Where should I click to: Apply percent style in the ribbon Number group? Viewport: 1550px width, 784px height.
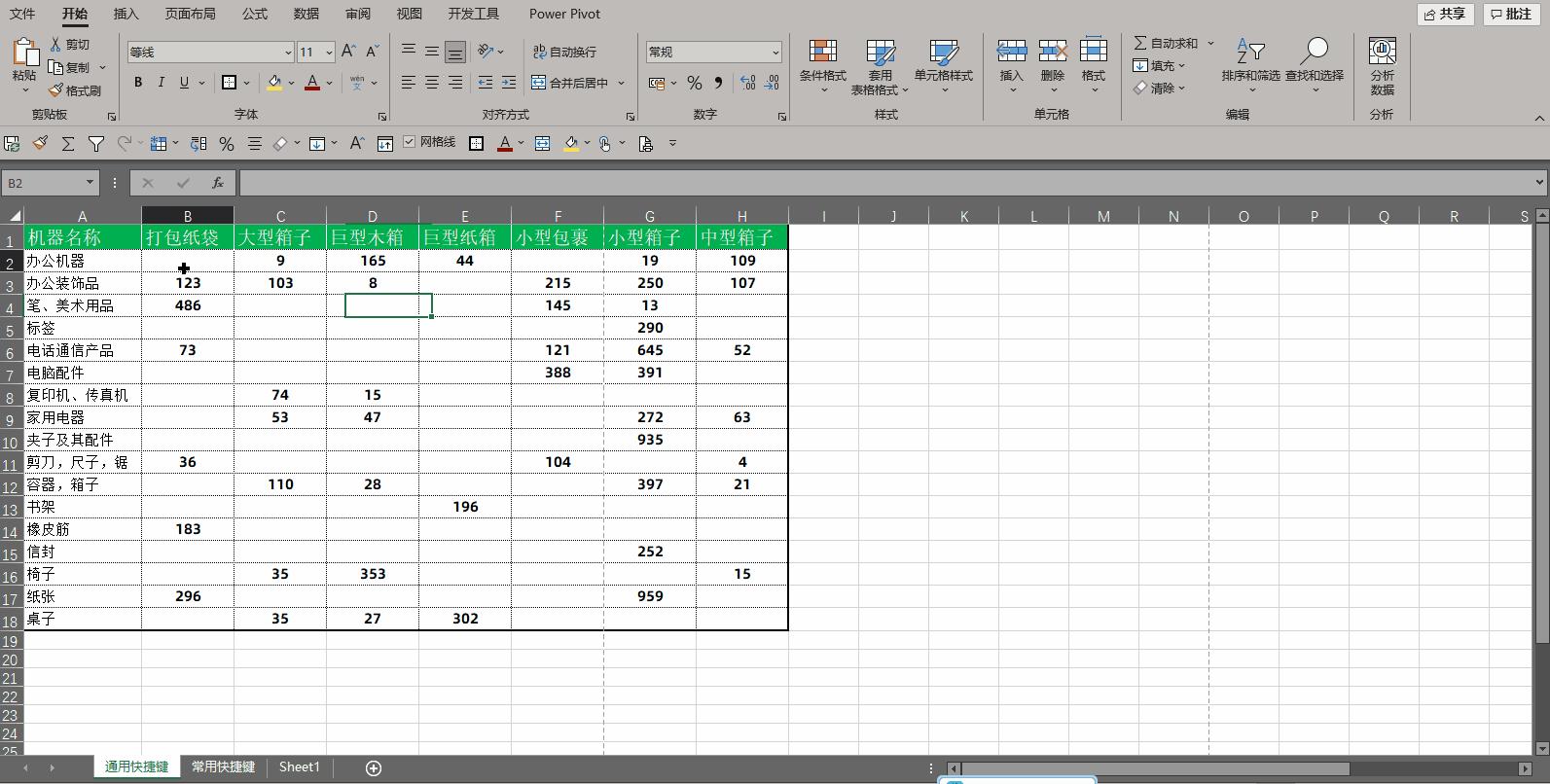(695, 83)
